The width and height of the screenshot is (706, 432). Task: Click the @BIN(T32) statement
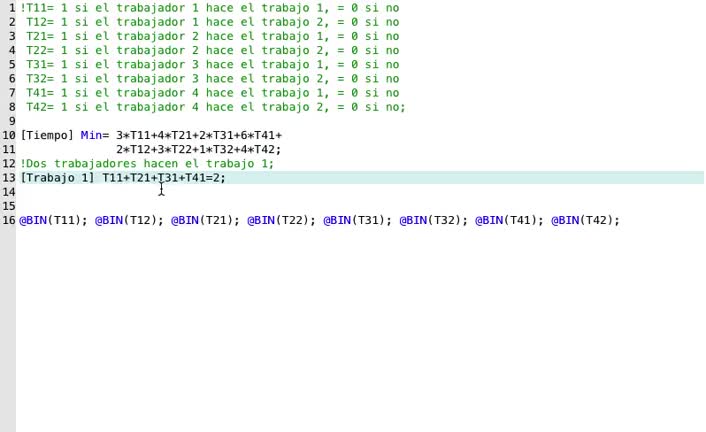click(x=433, y=220)
